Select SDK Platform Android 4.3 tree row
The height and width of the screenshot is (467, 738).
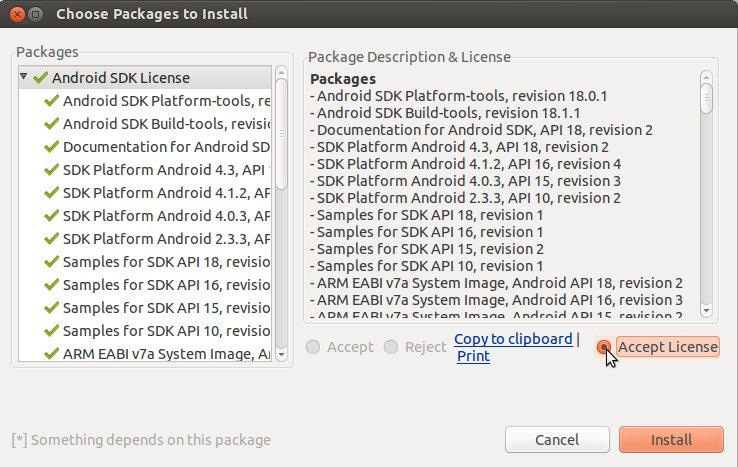coord(145,169)
